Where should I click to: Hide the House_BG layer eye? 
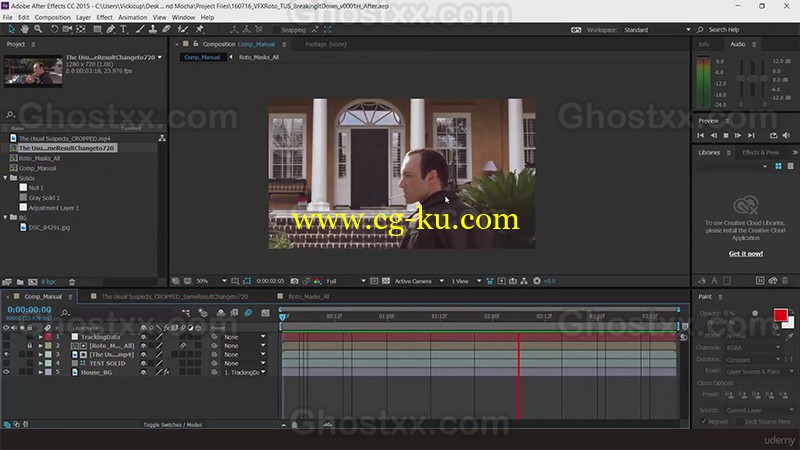click(x=6, y=372)
